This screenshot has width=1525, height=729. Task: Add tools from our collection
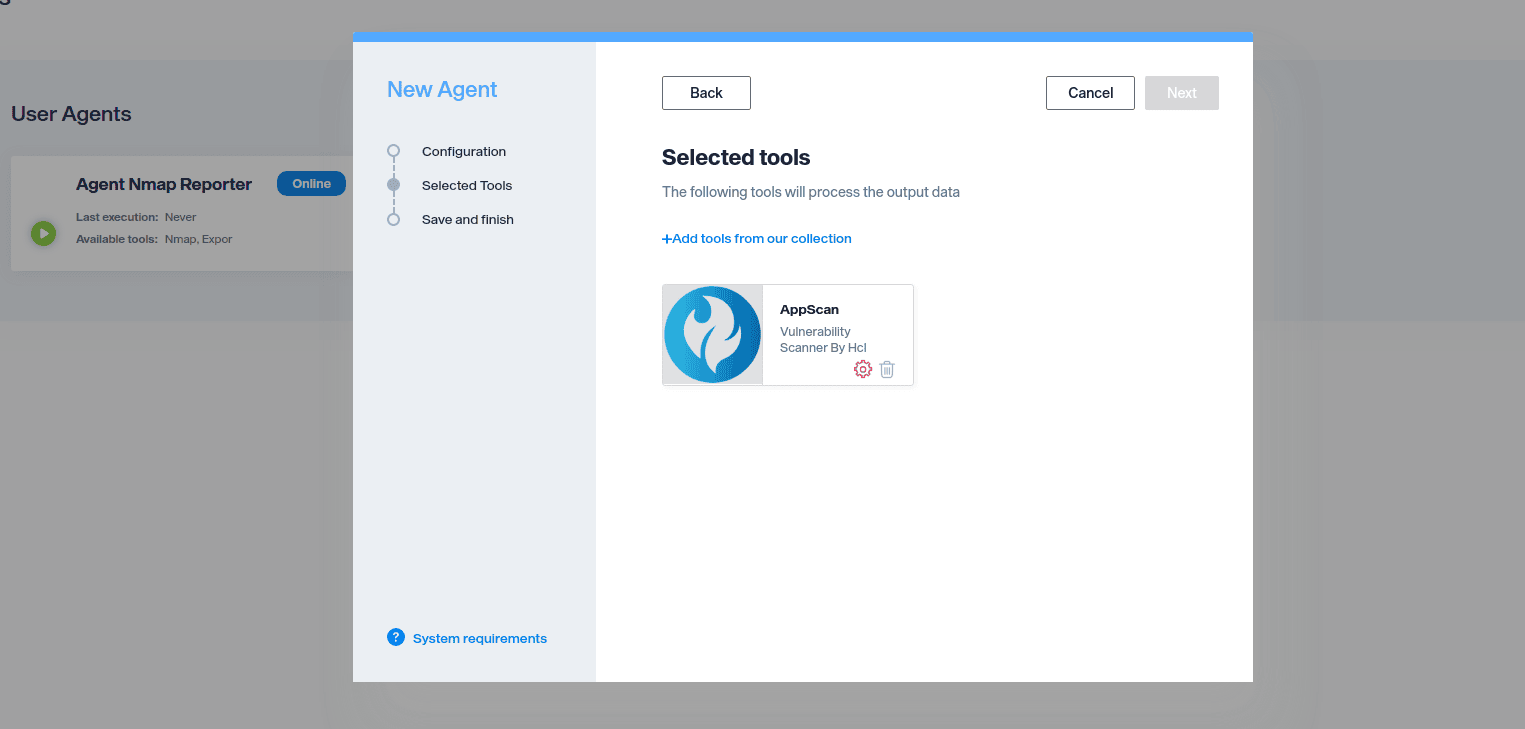tap(757, 239)
